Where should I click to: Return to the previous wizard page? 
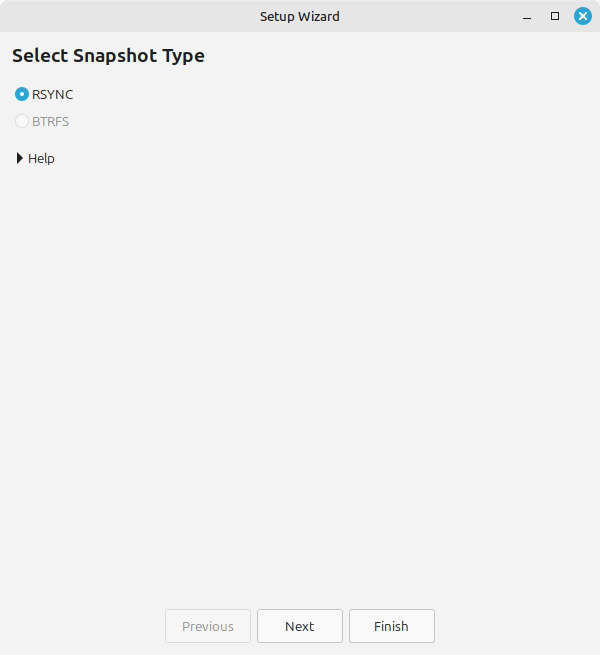[208, 626]
